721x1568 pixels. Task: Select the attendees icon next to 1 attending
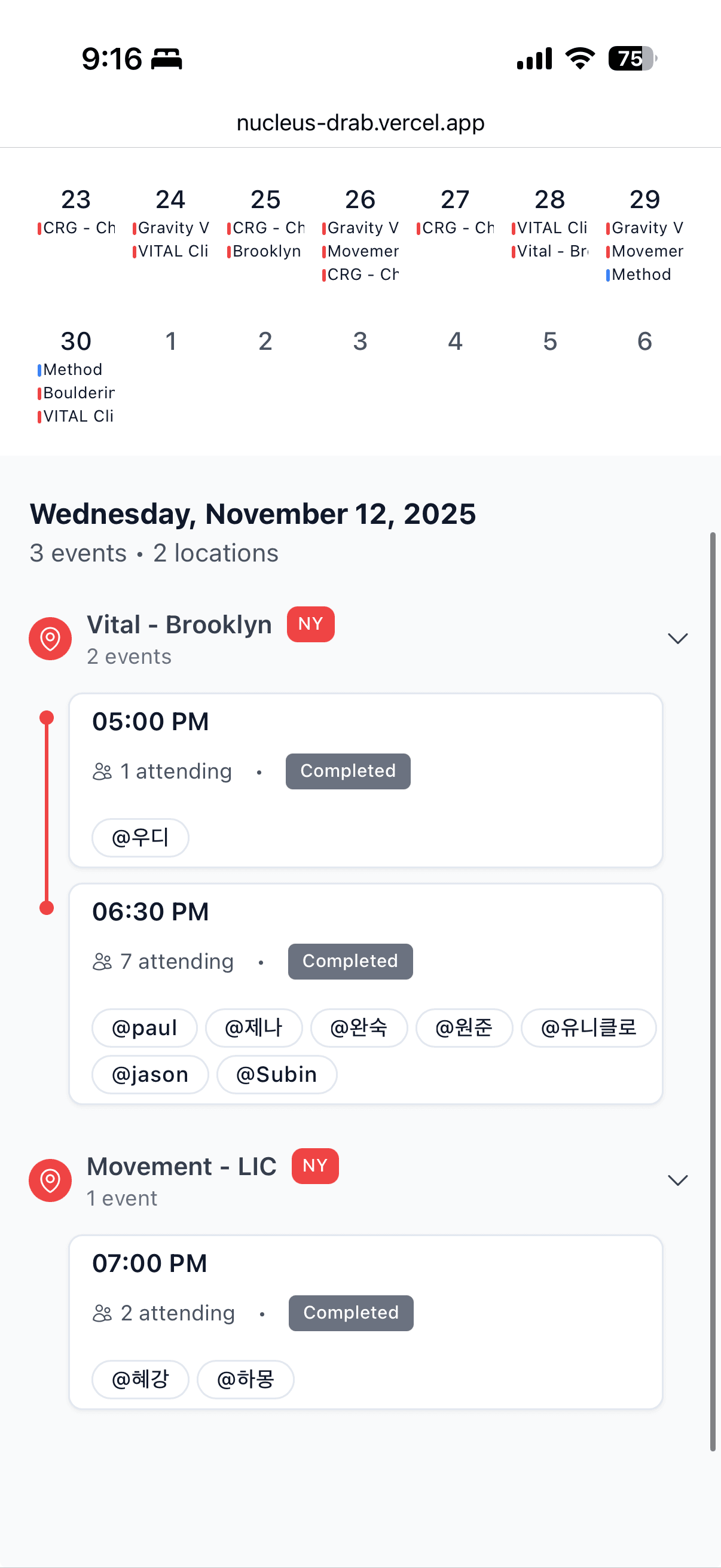[102, 771]
